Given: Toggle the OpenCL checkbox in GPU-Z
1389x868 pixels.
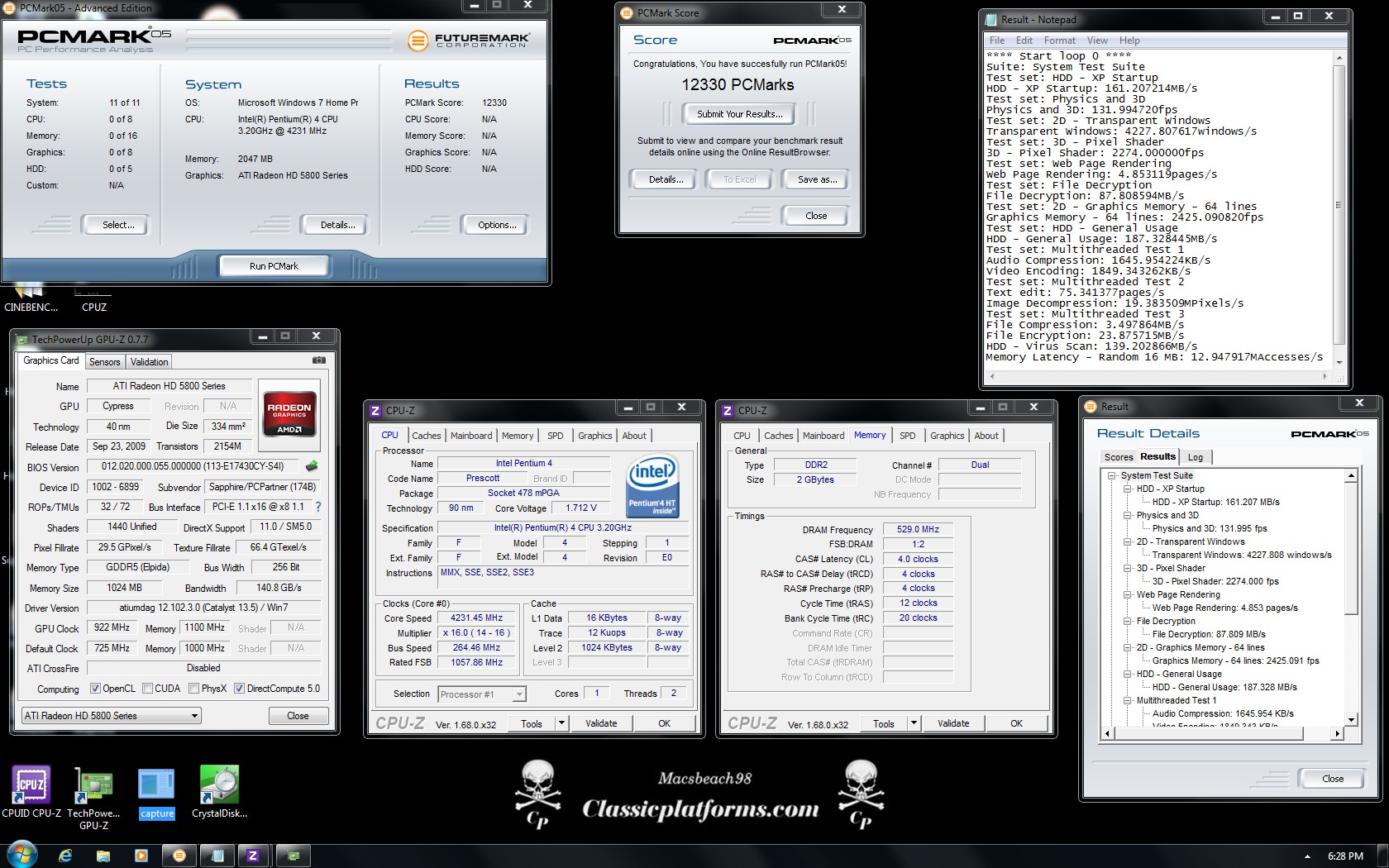Looking at the screenshot, I should (95, 688).
